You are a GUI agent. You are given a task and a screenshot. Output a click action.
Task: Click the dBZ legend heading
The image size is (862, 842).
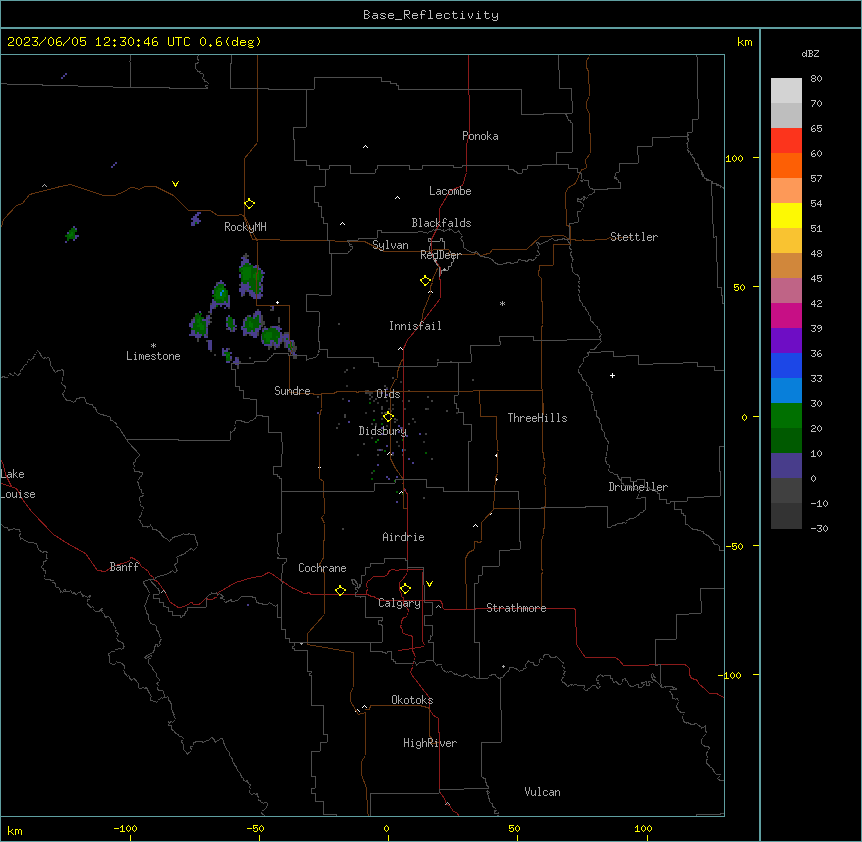click(x=810, y=54)
